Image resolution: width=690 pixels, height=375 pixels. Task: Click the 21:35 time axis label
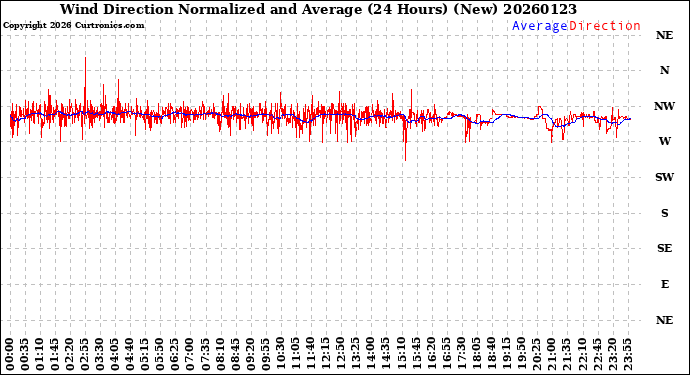567,354
